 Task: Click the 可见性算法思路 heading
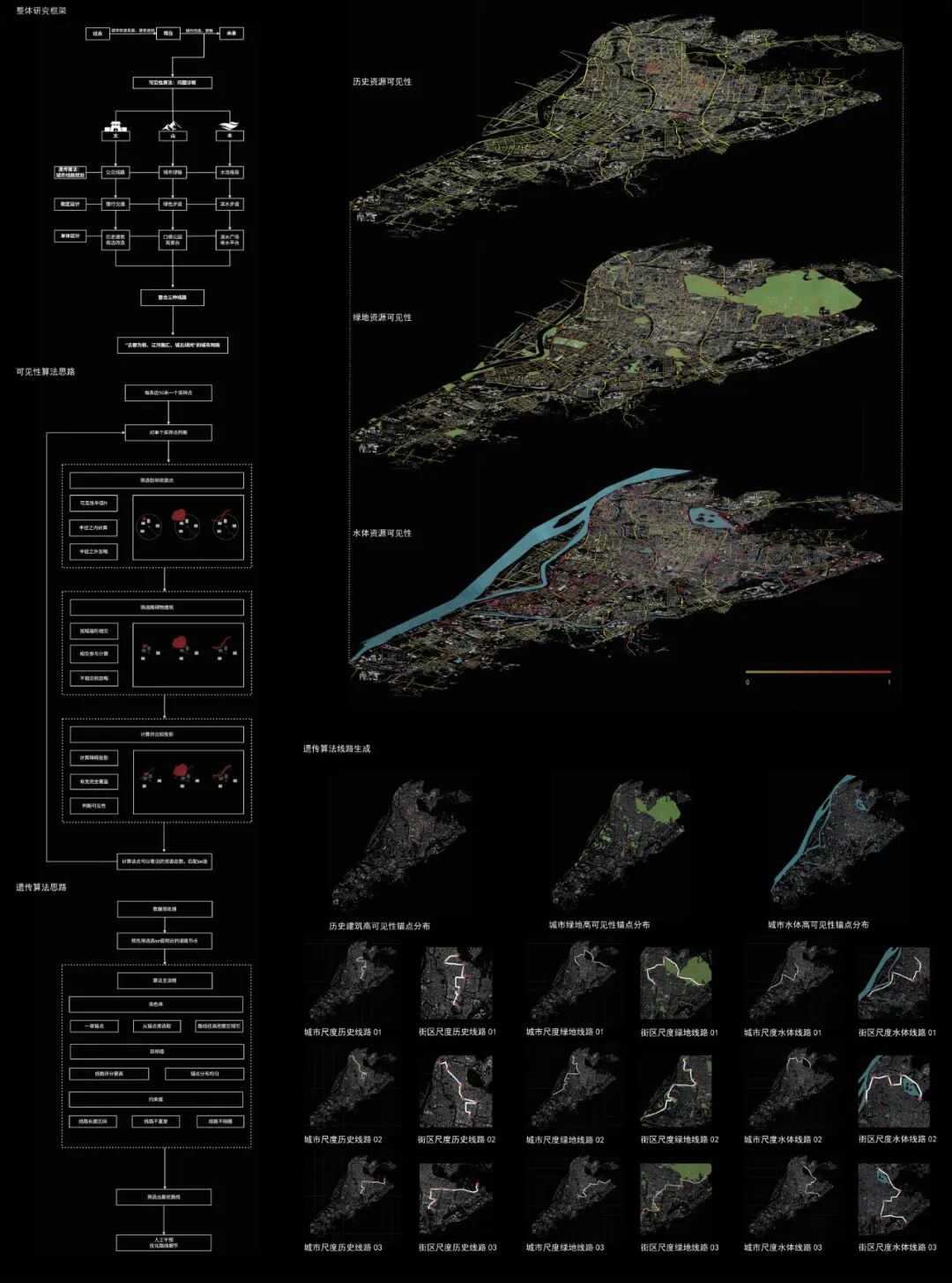pos(45,372)
